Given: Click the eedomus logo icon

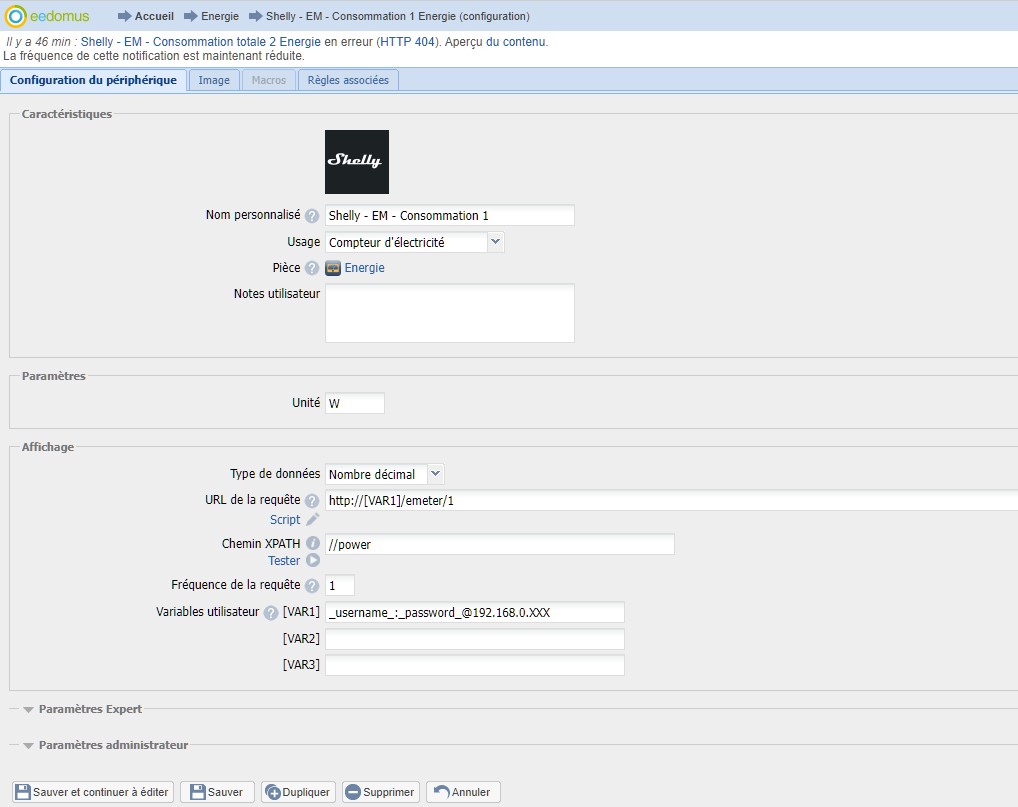Looking at the screenshot, I should coord(16,16).
